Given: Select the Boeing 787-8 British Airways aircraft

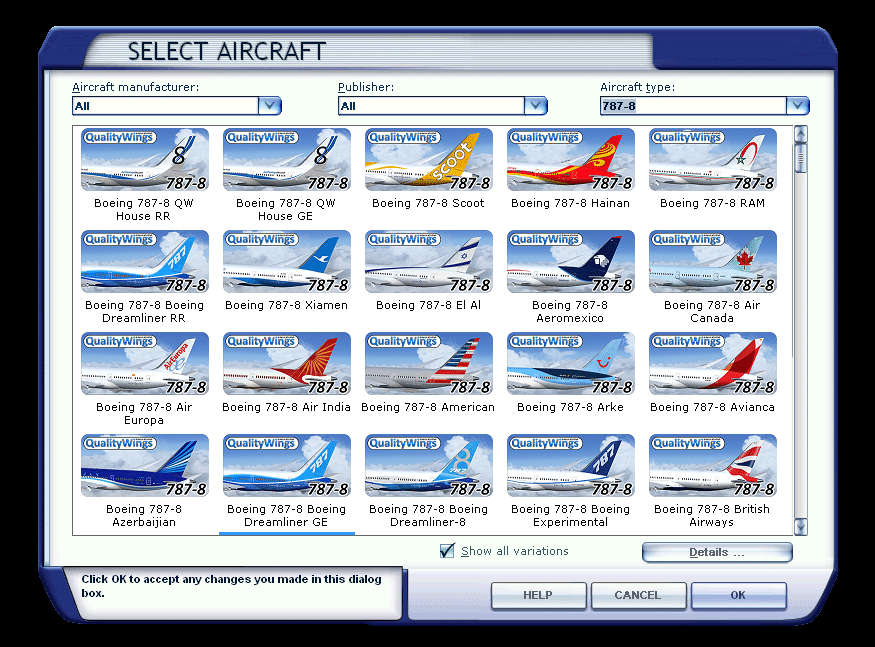Looking at the screenshot, I should pos(712,466).
